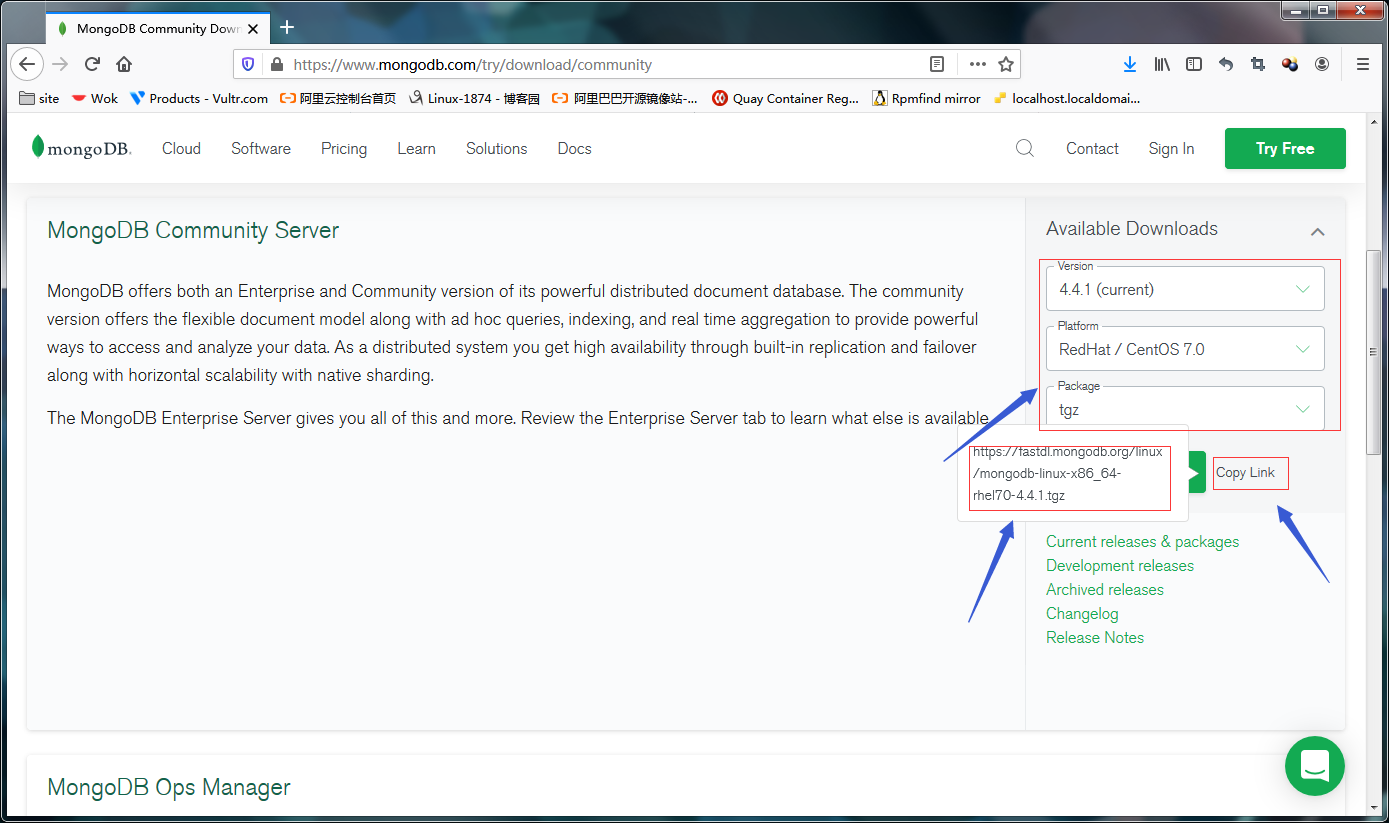Click the Sign In link
Screen dimensions: 1389x823
click(x=1171, y=148)
